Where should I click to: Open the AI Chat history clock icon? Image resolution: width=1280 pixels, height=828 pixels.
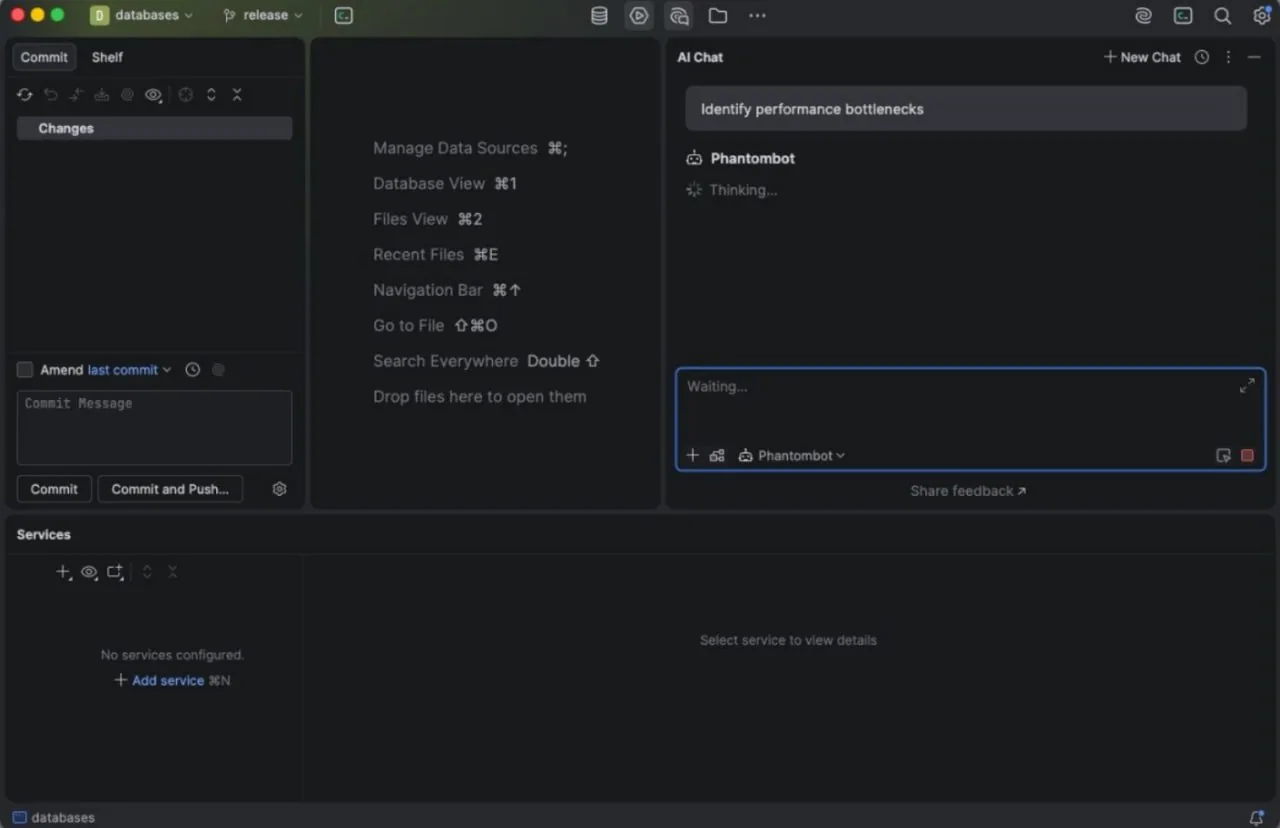point(1202,57)
